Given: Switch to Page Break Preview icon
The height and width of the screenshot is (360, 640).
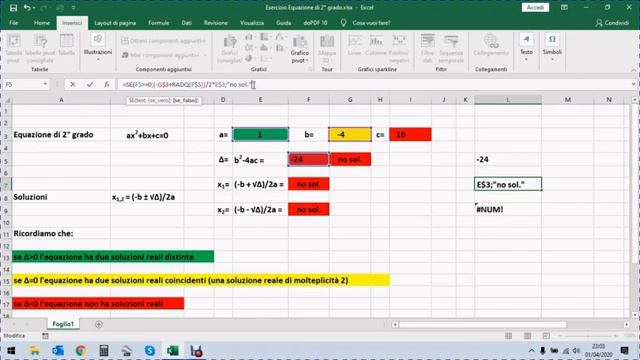Looking at the screenshot, I should 546,336.
